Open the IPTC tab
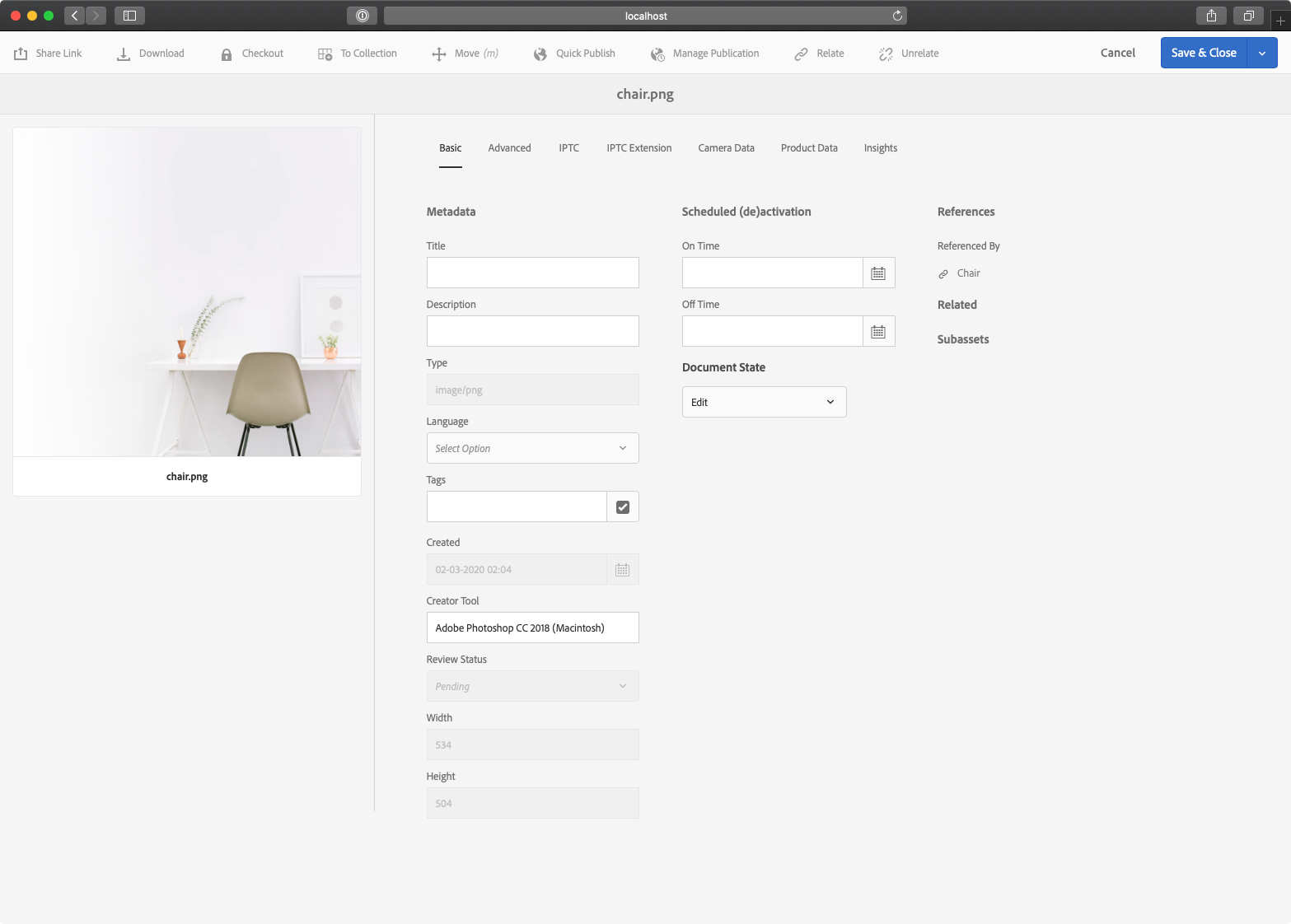The height and width of the screenshot is (924, 1291). point(568,148)
